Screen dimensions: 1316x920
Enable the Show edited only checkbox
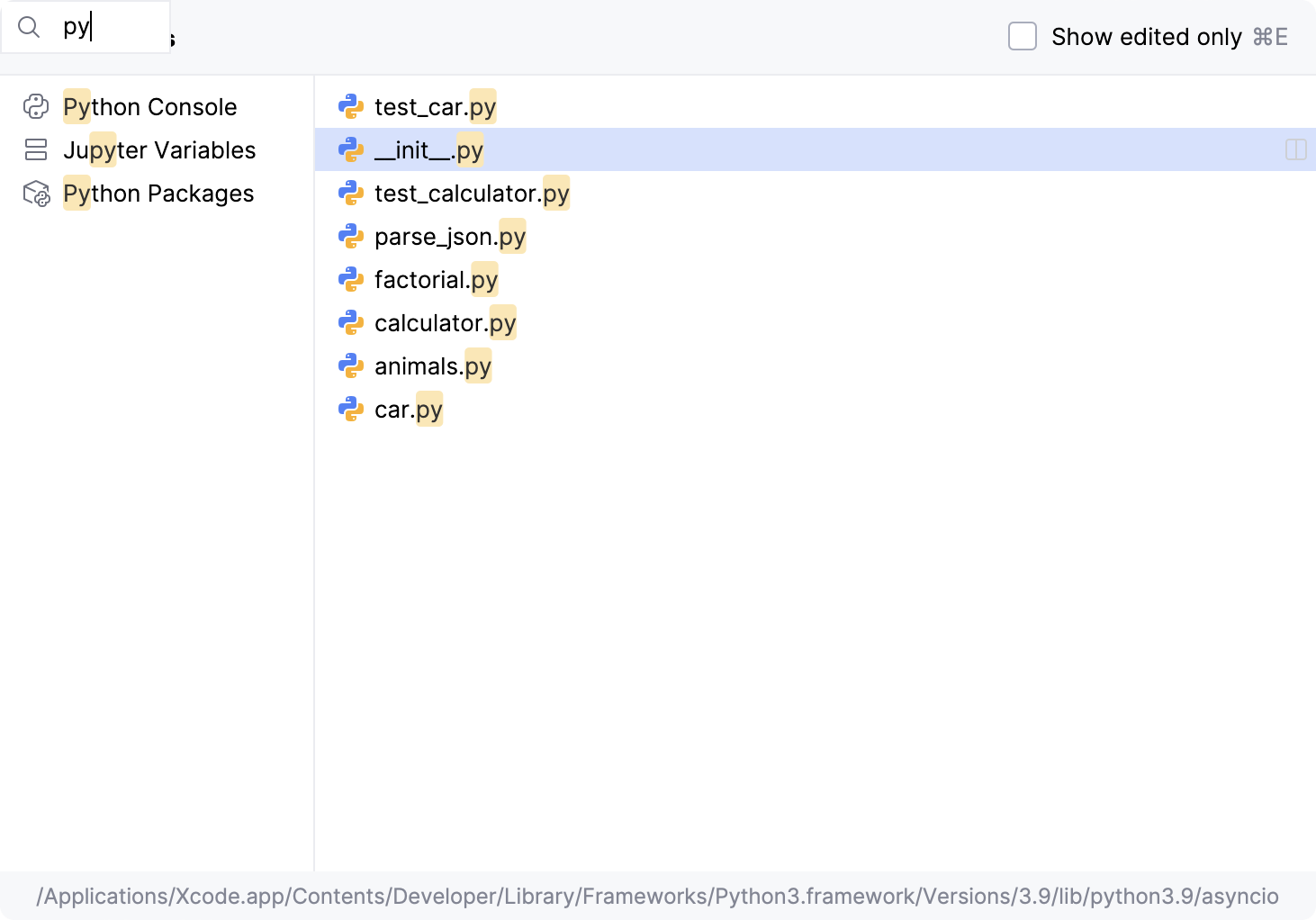[x=1023, y=37]
